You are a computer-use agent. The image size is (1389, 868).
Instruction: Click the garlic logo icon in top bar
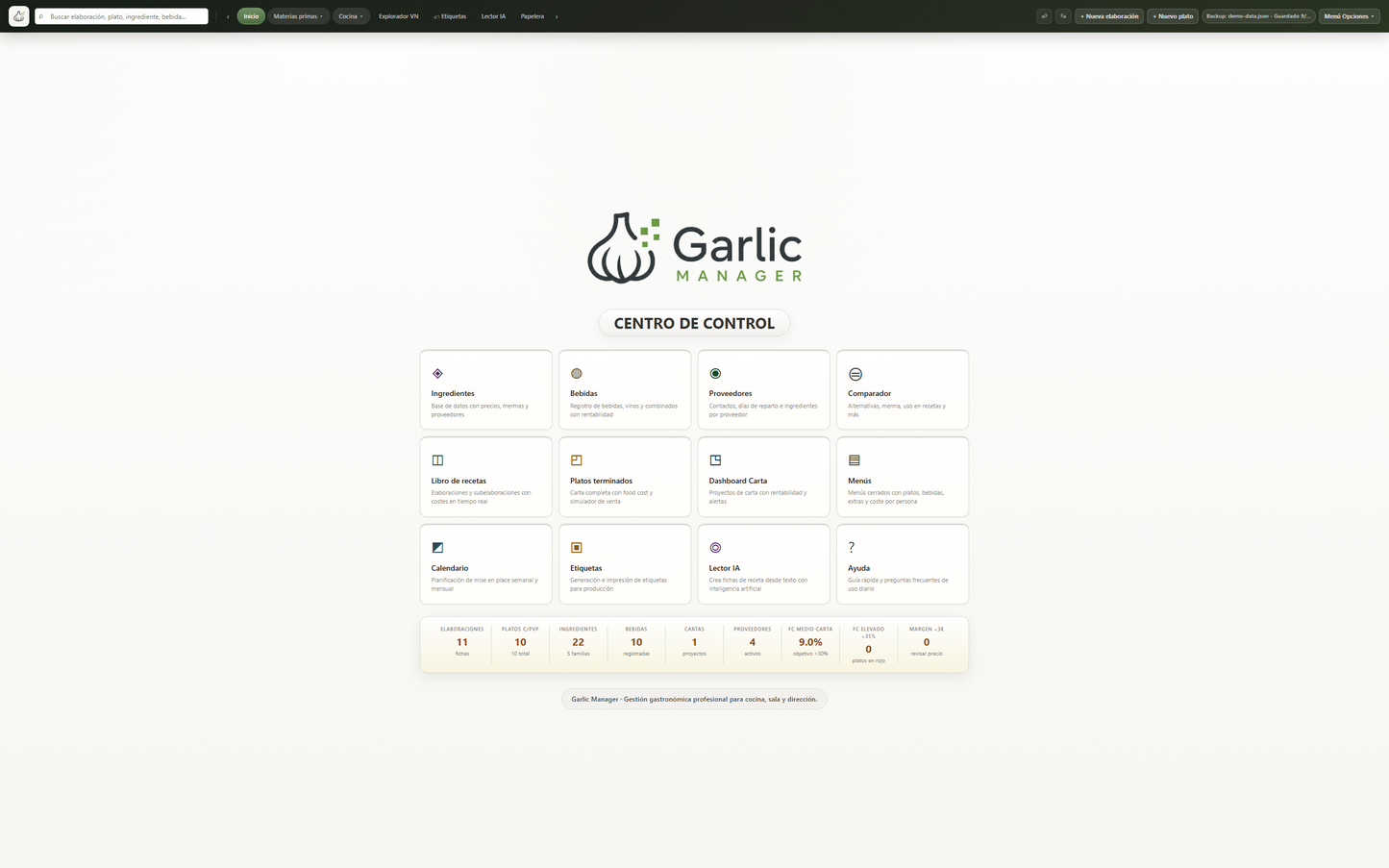tap(19, 16)
